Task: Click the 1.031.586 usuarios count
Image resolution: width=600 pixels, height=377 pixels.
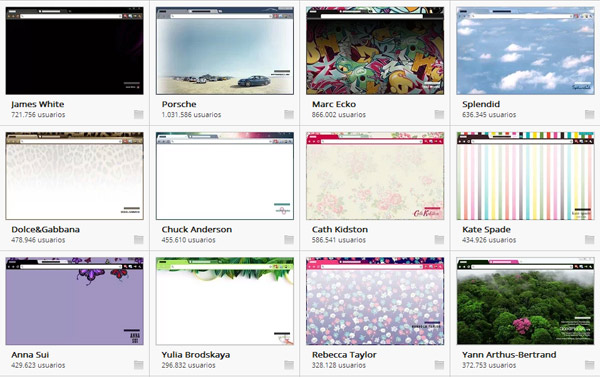Action: coord(191,114)
